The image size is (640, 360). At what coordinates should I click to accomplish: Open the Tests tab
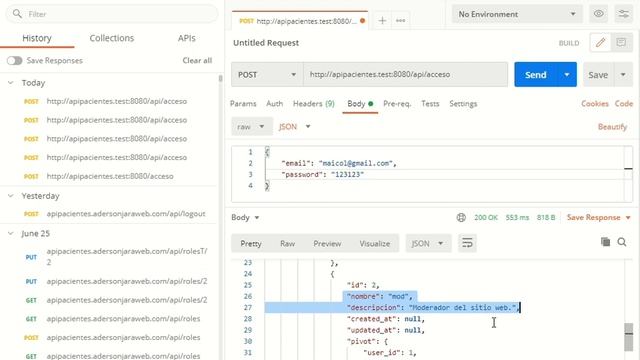click(x=430, y=104)
